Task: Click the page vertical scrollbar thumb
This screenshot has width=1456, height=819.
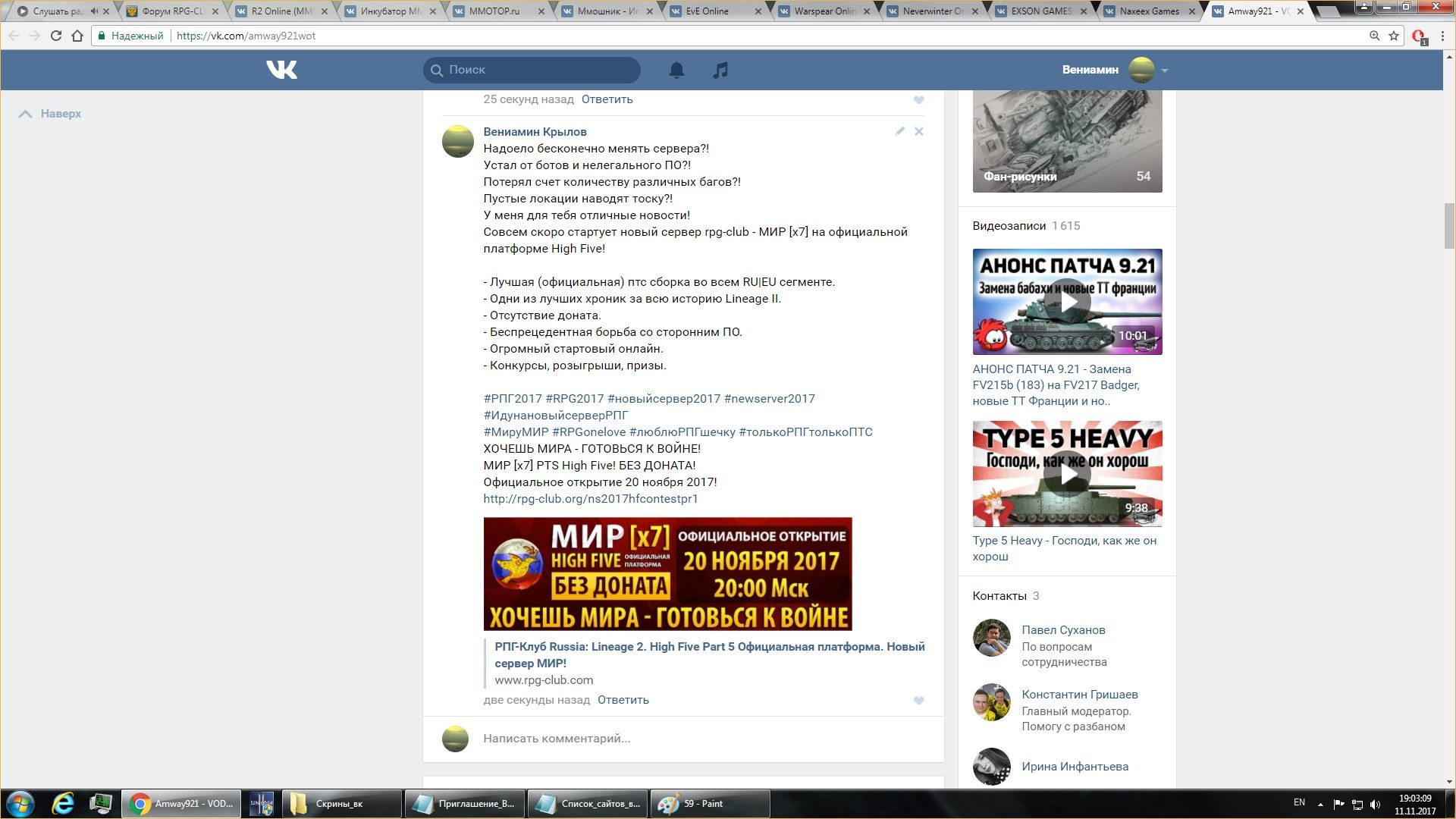Action: tap(1449, 225)
